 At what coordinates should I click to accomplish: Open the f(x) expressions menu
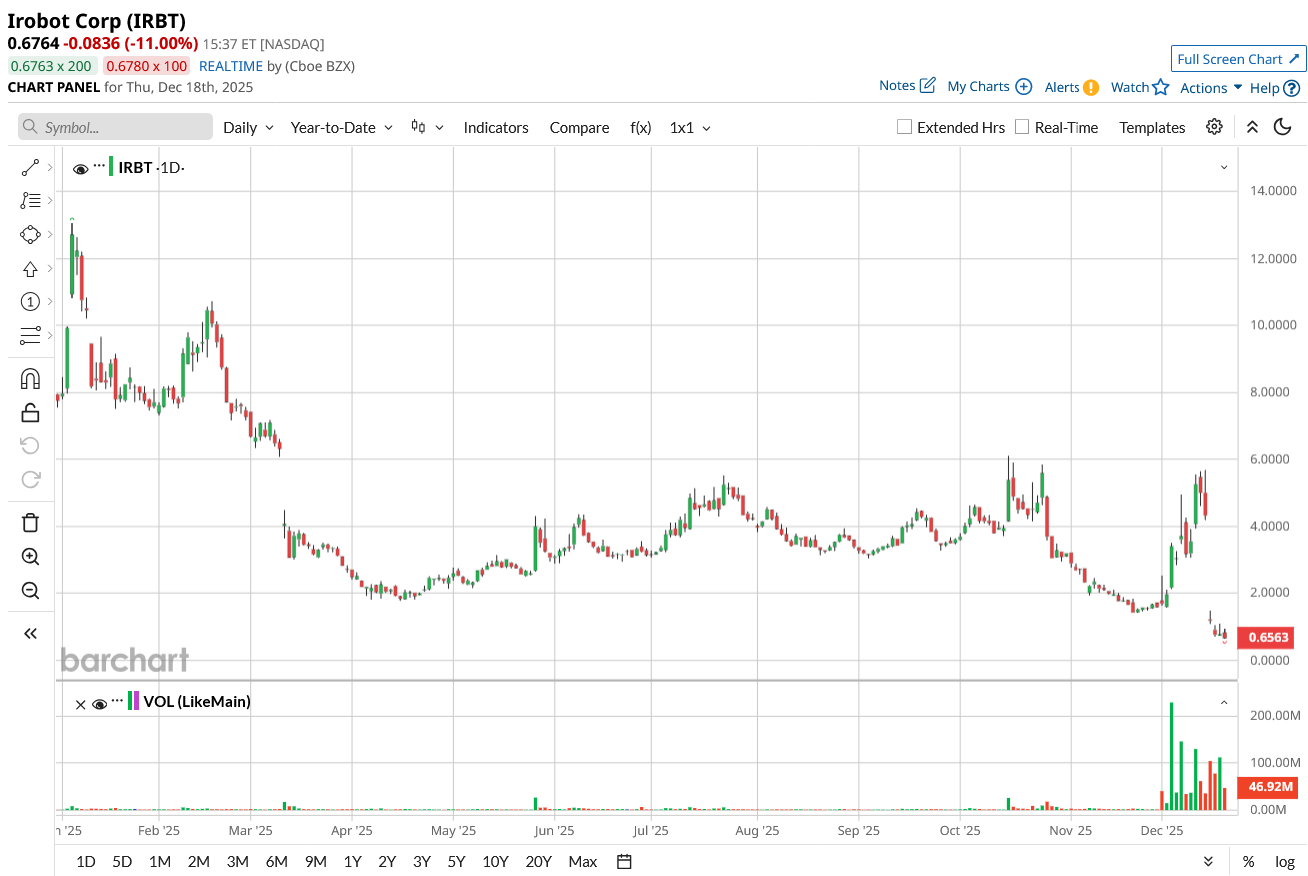(x=641, y=127)
